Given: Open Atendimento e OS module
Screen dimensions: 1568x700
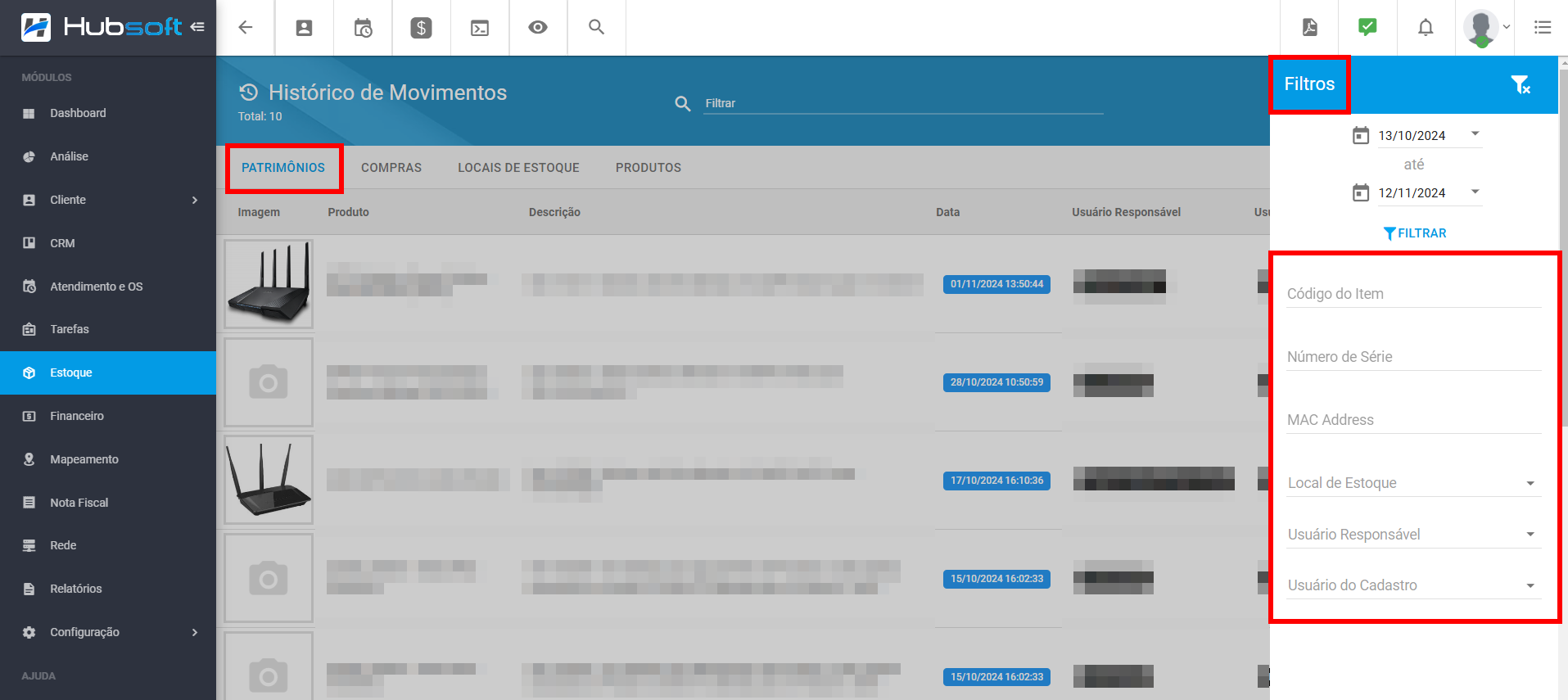Looking at the screenshot, I should pos(108,287).
